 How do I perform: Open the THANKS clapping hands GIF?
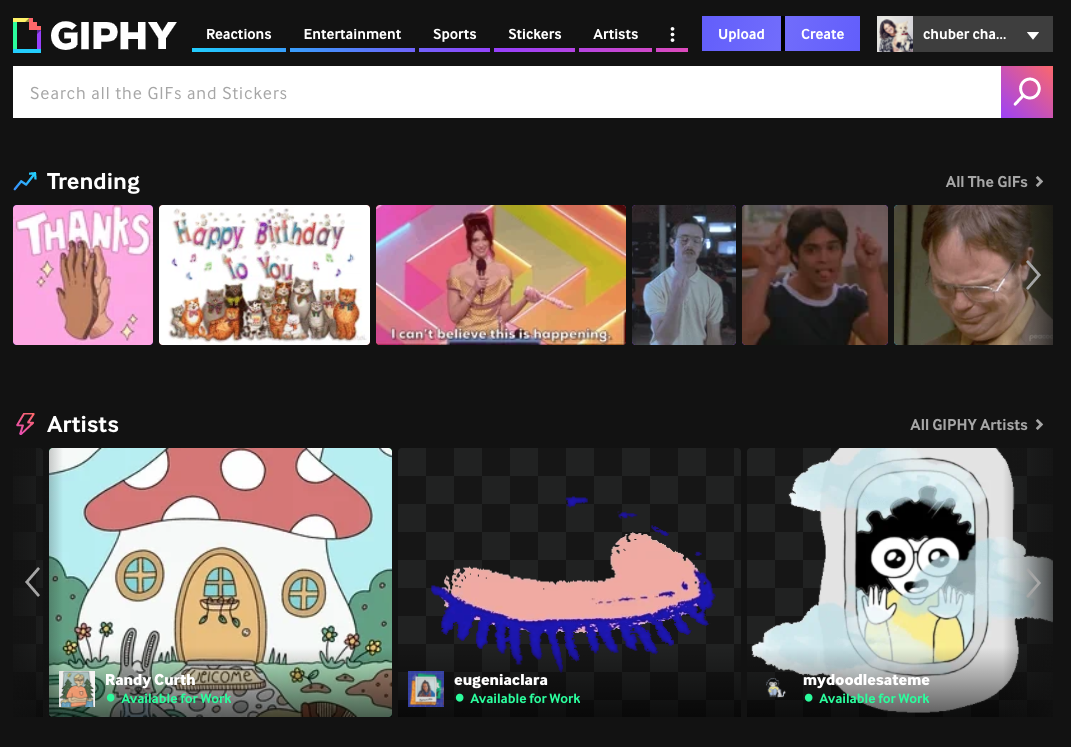(x=83, y=275)
